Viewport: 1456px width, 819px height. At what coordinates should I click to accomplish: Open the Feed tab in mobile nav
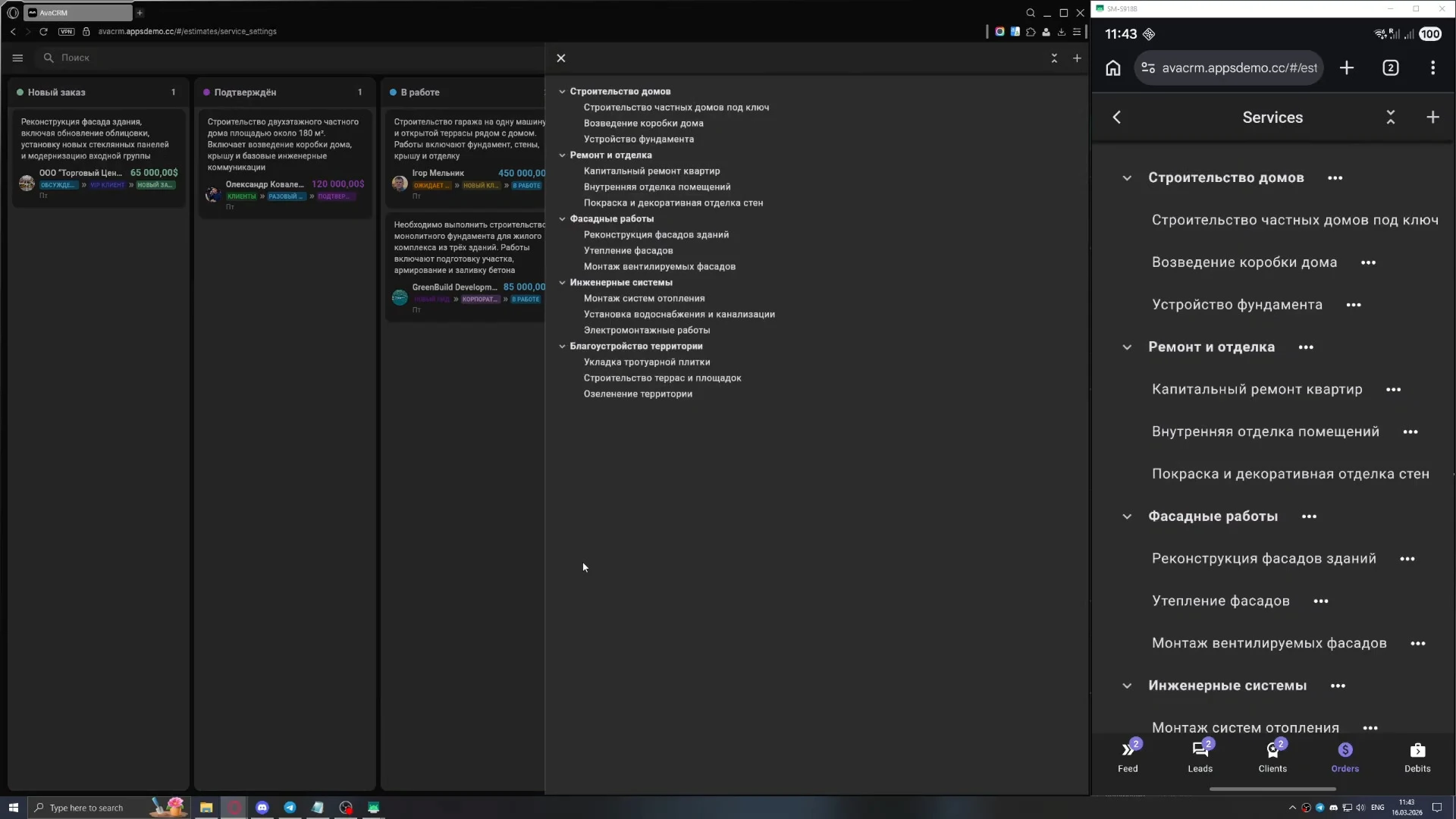1128,757
